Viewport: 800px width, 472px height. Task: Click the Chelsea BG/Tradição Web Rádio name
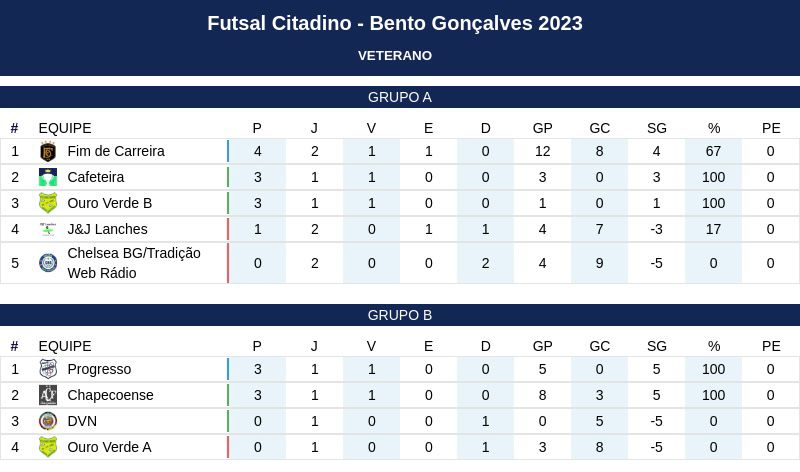click(134, 263)
